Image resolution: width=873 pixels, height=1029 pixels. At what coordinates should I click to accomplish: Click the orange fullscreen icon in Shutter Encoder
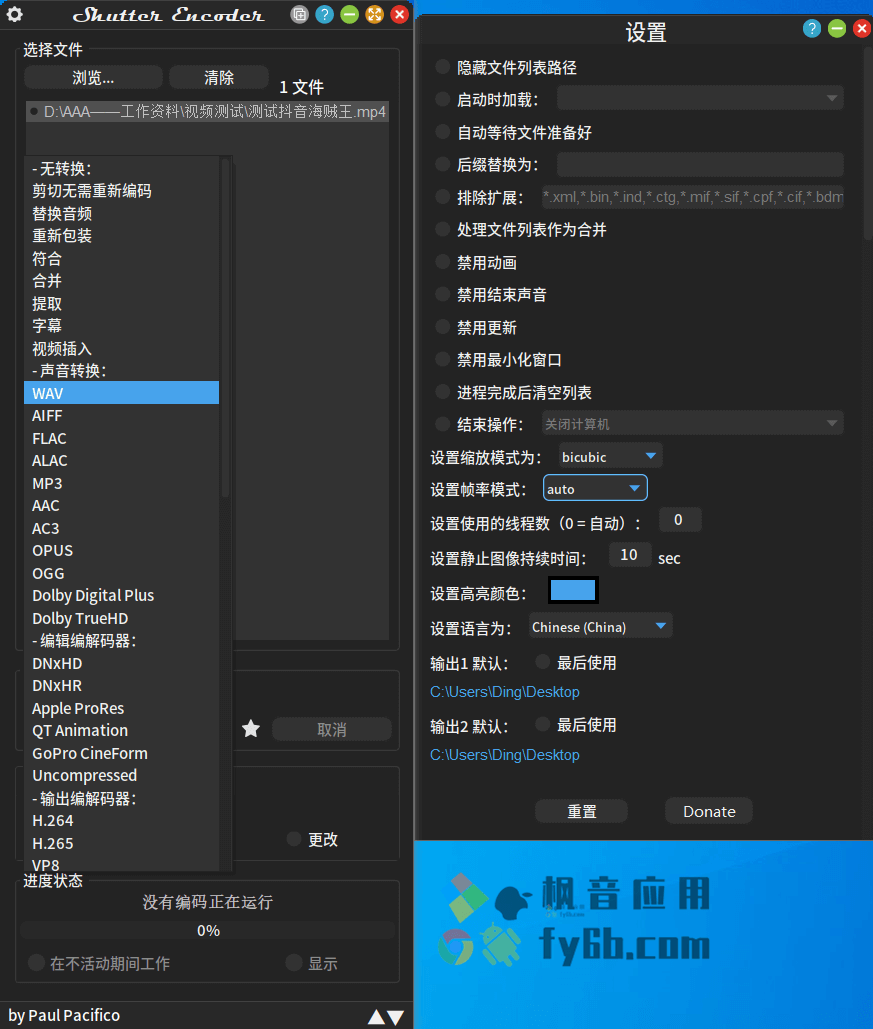pyautogui.click(x=374, y=14)
